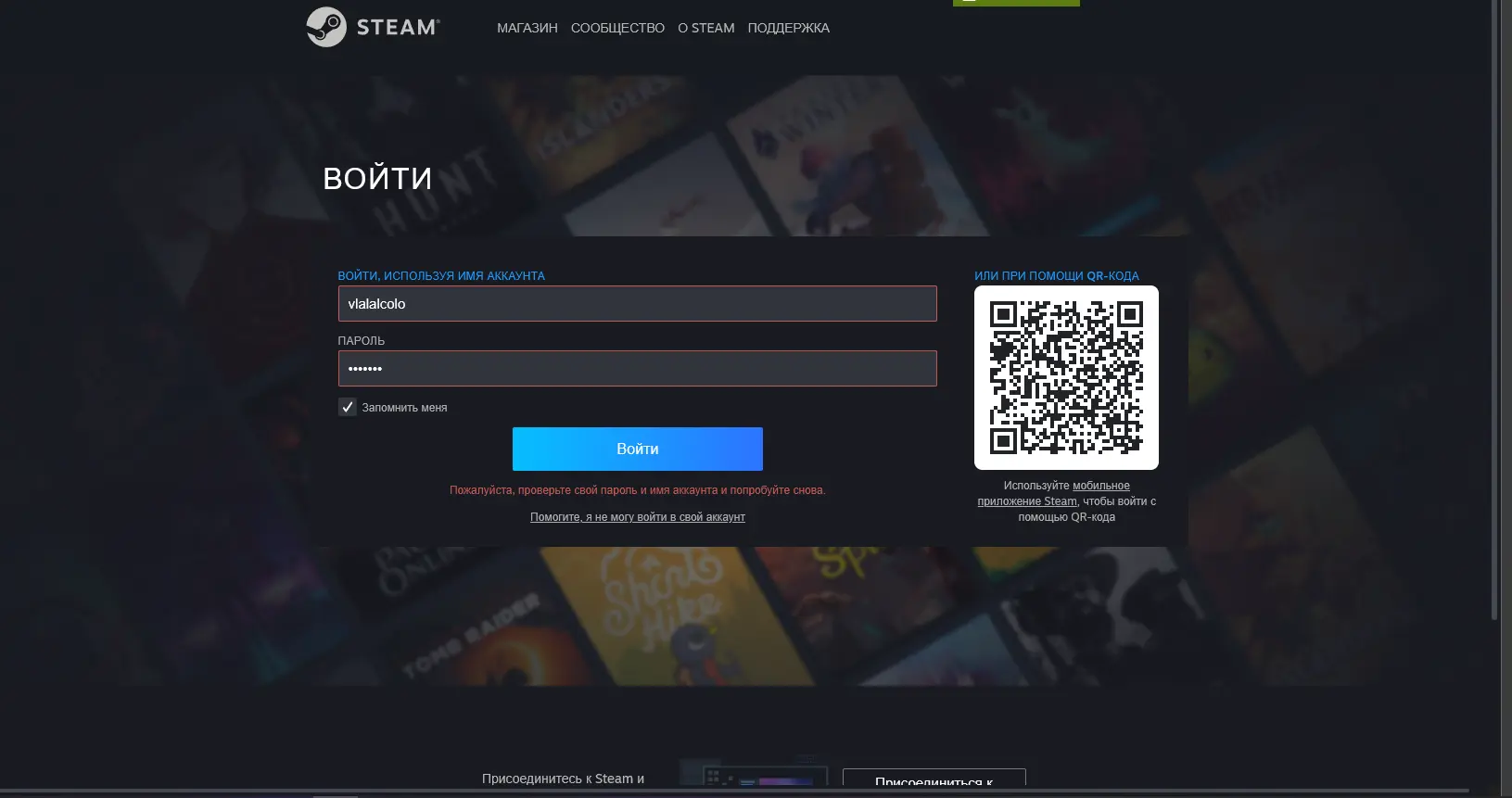Click the vertical page scrollbar
The height and width of the screenshot is (798, 1512).
1493,306
